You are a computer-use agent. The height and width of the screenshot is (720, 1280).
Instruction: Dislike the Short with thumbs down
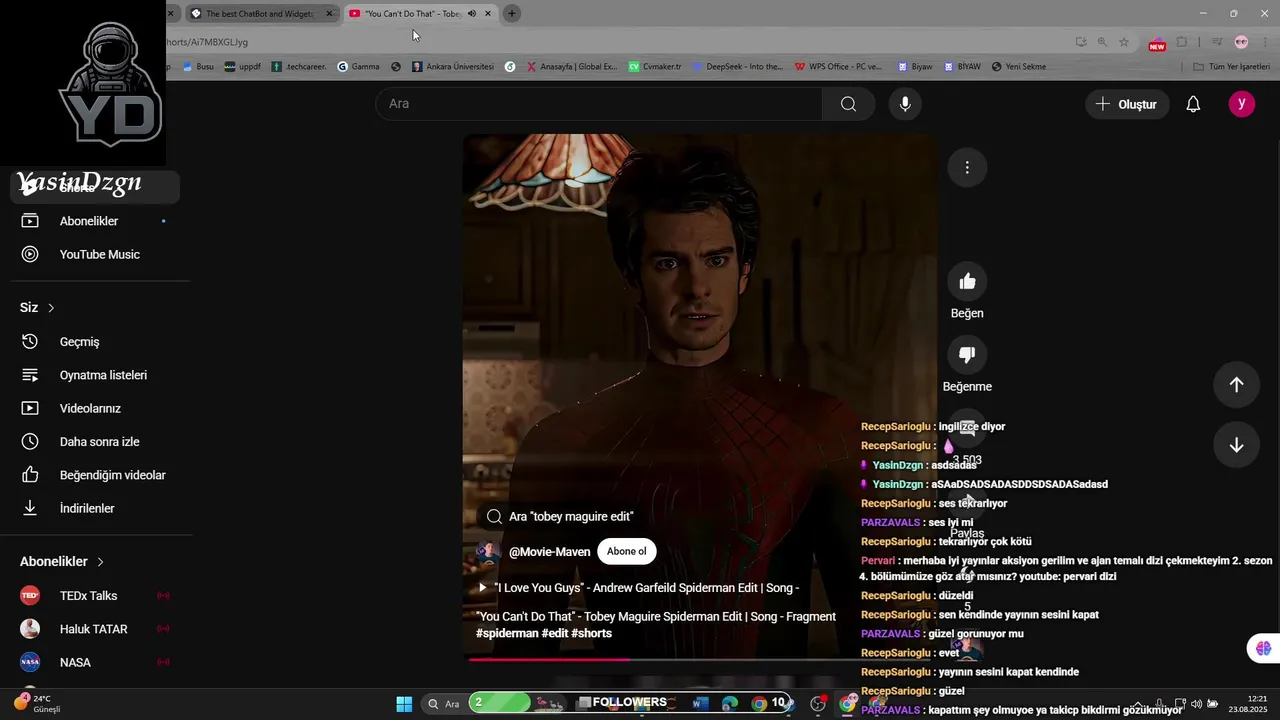(967, 355)
